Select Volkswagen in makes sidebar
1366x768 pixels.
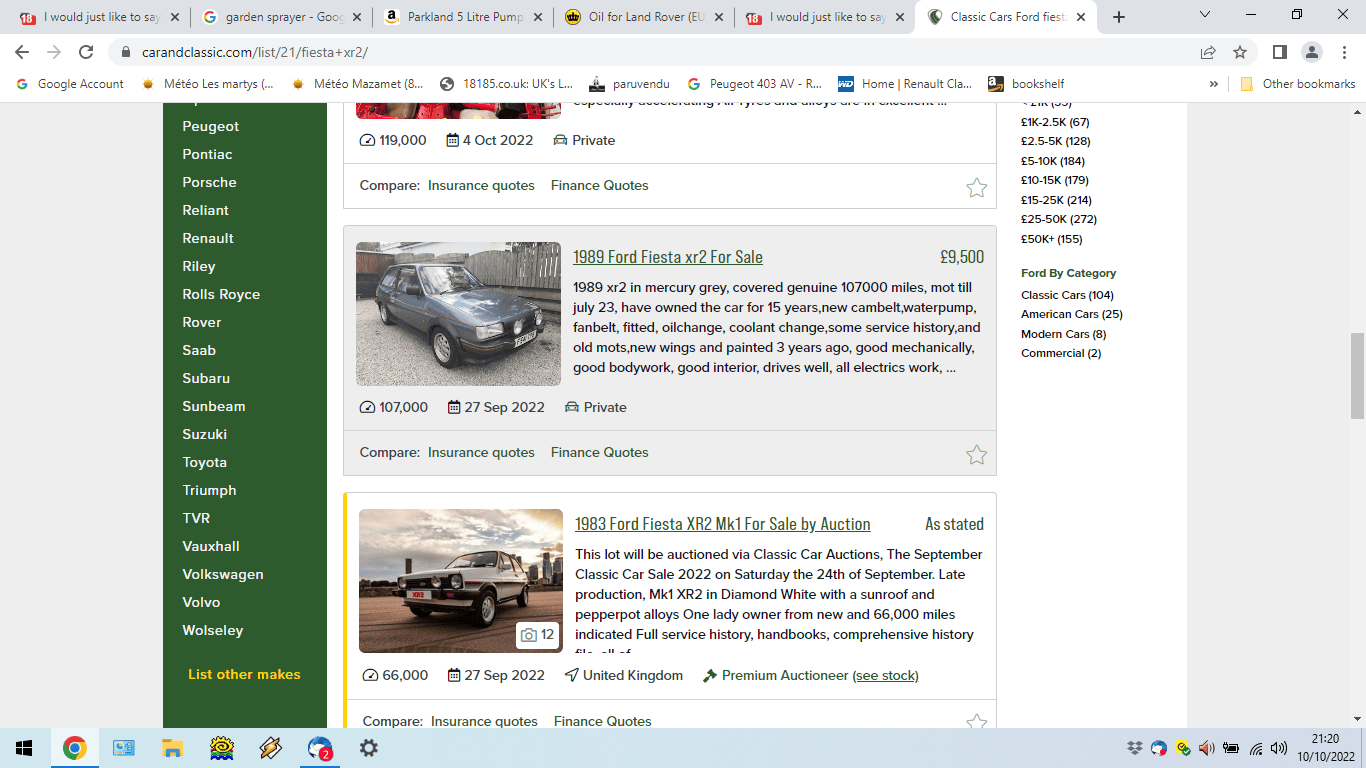pos(223,574)
